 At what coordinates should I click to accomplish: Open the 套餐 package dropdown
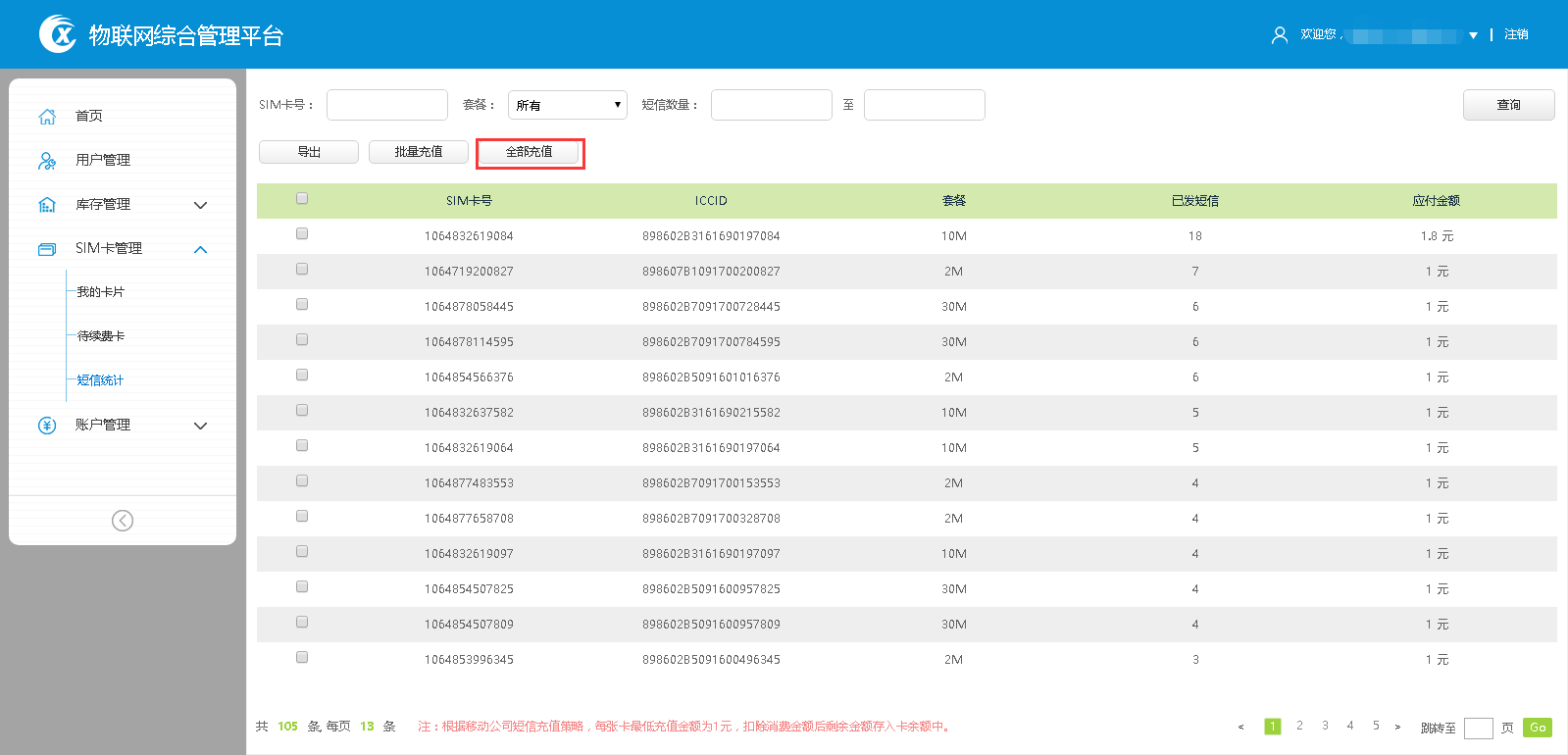pos(568,105)
